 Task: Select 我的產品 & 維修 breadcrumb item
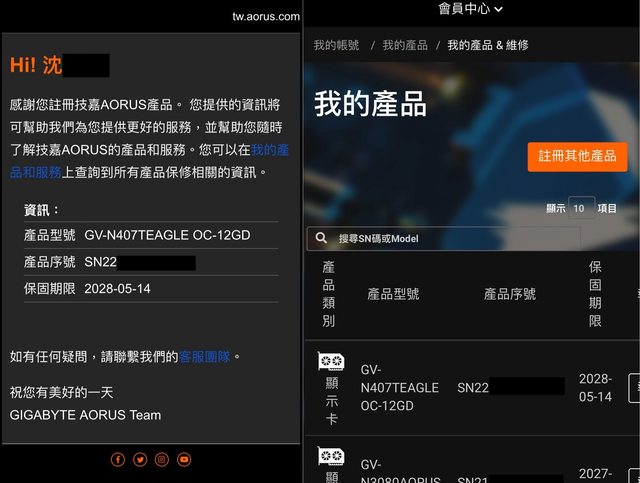pos(488,45)
